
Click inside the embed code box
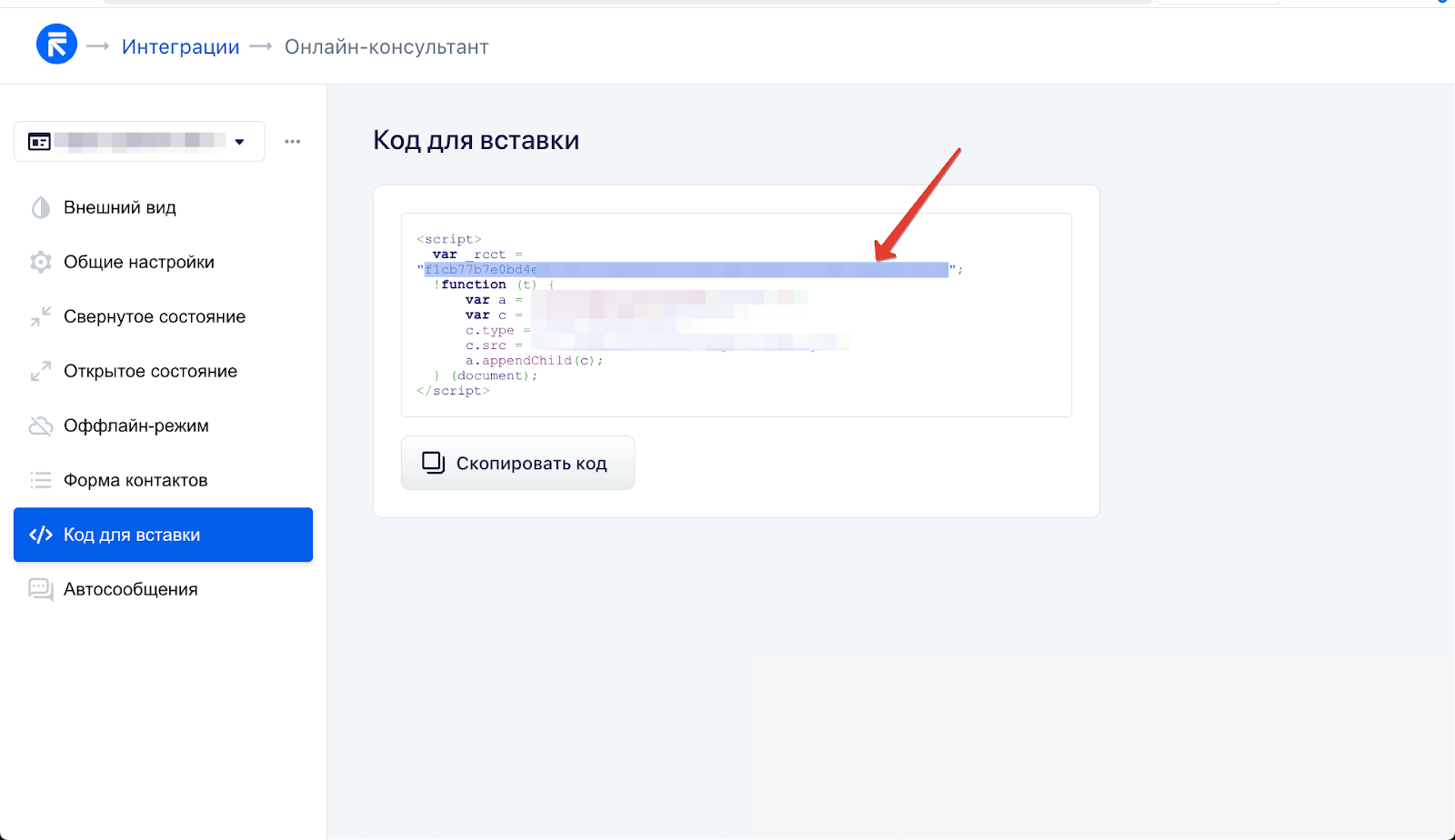737,314
